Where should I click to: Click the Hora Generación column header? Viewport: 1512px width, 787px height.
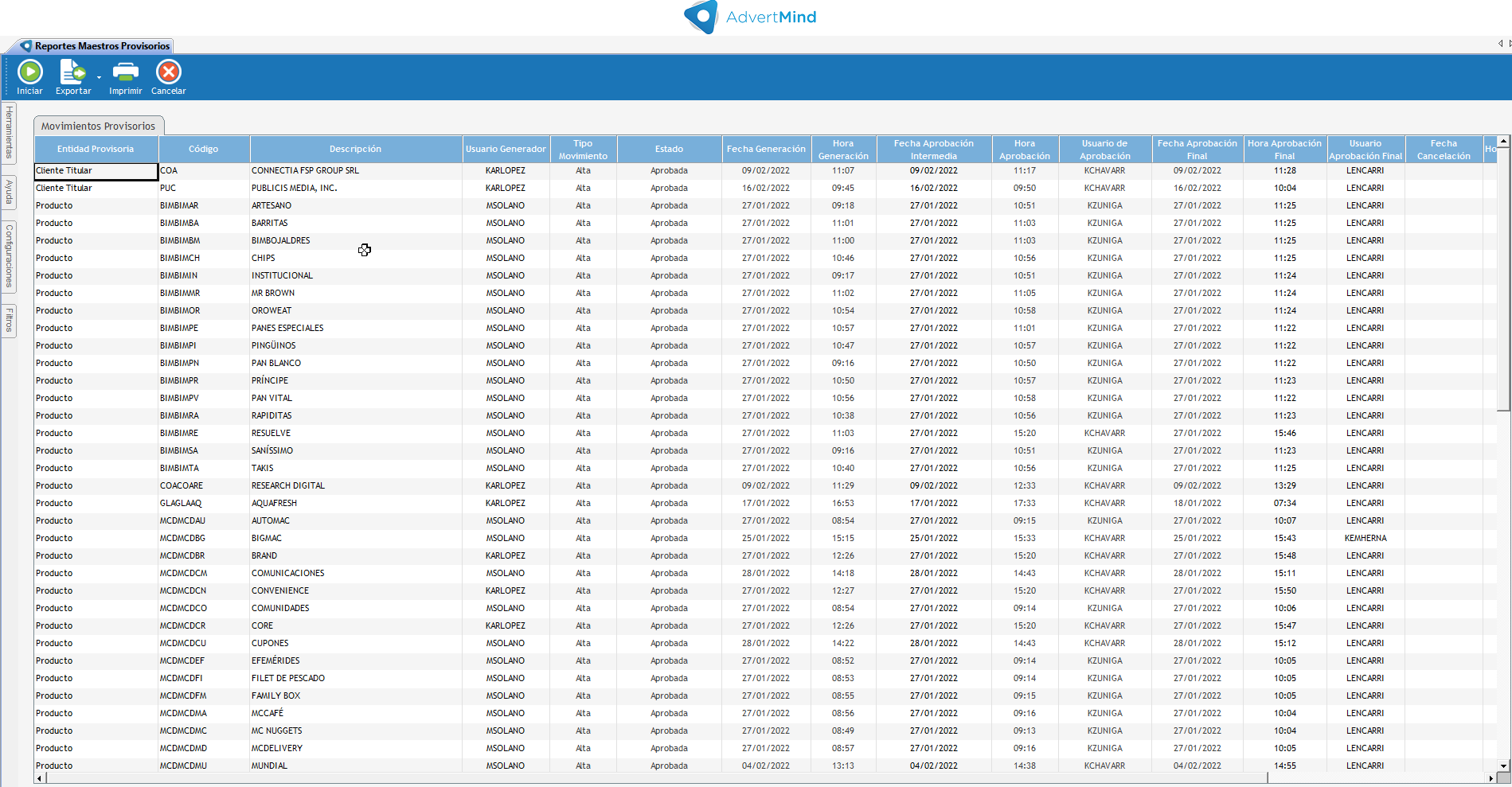pyautogui.click(x=843, y=149)
